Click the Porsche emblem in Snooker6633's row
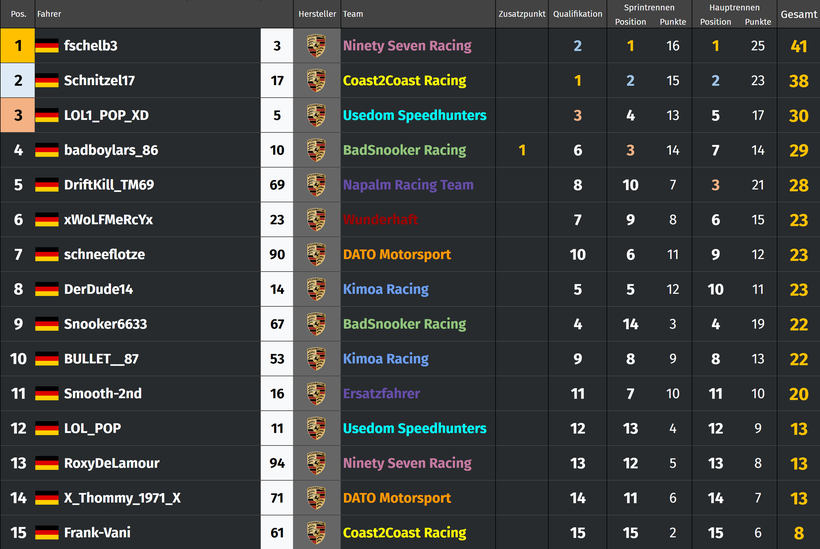 [x=316, y=324]
